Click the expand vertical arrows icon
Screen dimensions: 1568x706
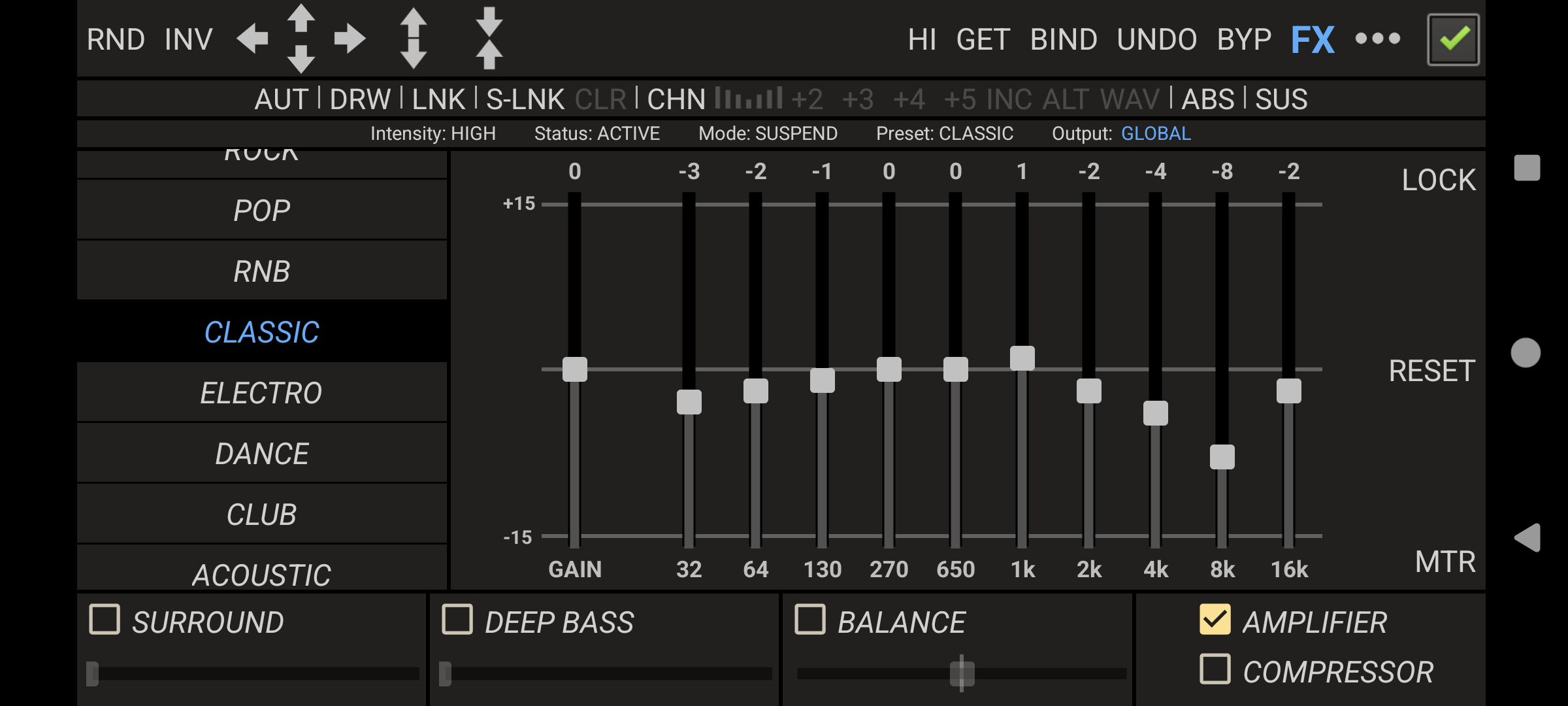pyautogui.click(x=413, y=38)
